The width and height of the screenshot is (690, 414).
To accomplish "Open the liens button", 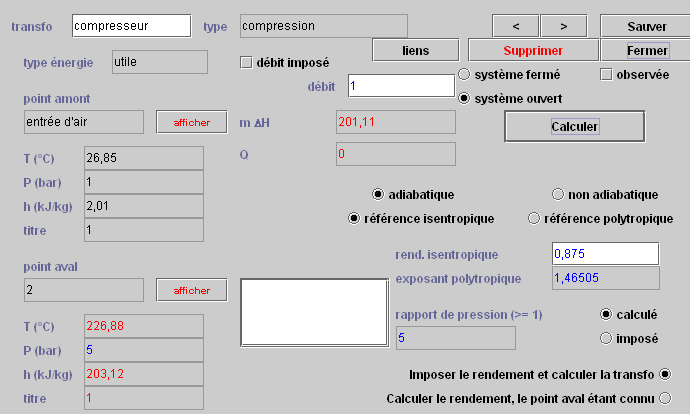I will 415,50.
